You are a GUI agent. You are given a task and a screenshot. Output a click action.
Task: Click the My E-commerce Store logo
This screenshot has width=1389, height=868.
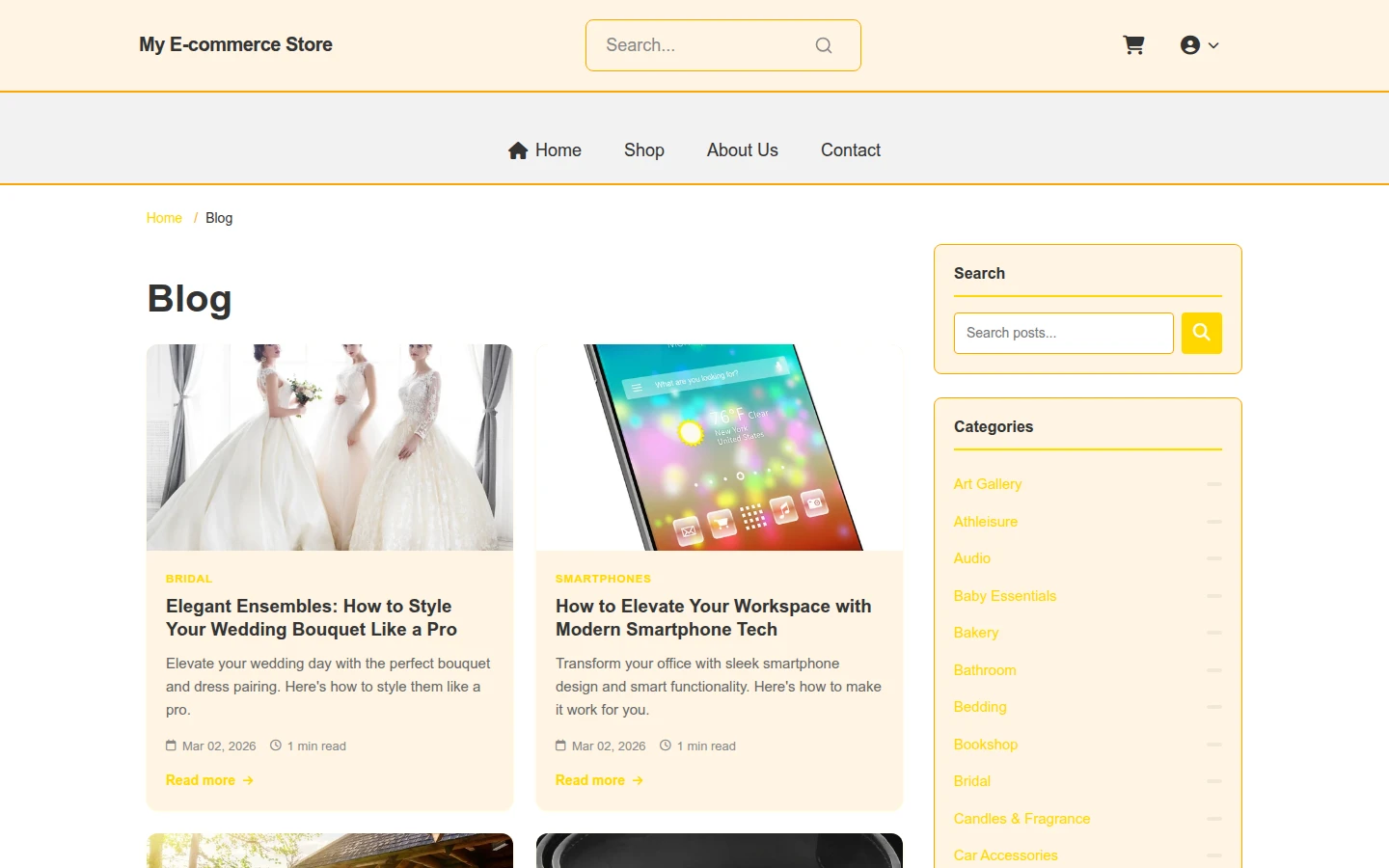click(235, 44)
